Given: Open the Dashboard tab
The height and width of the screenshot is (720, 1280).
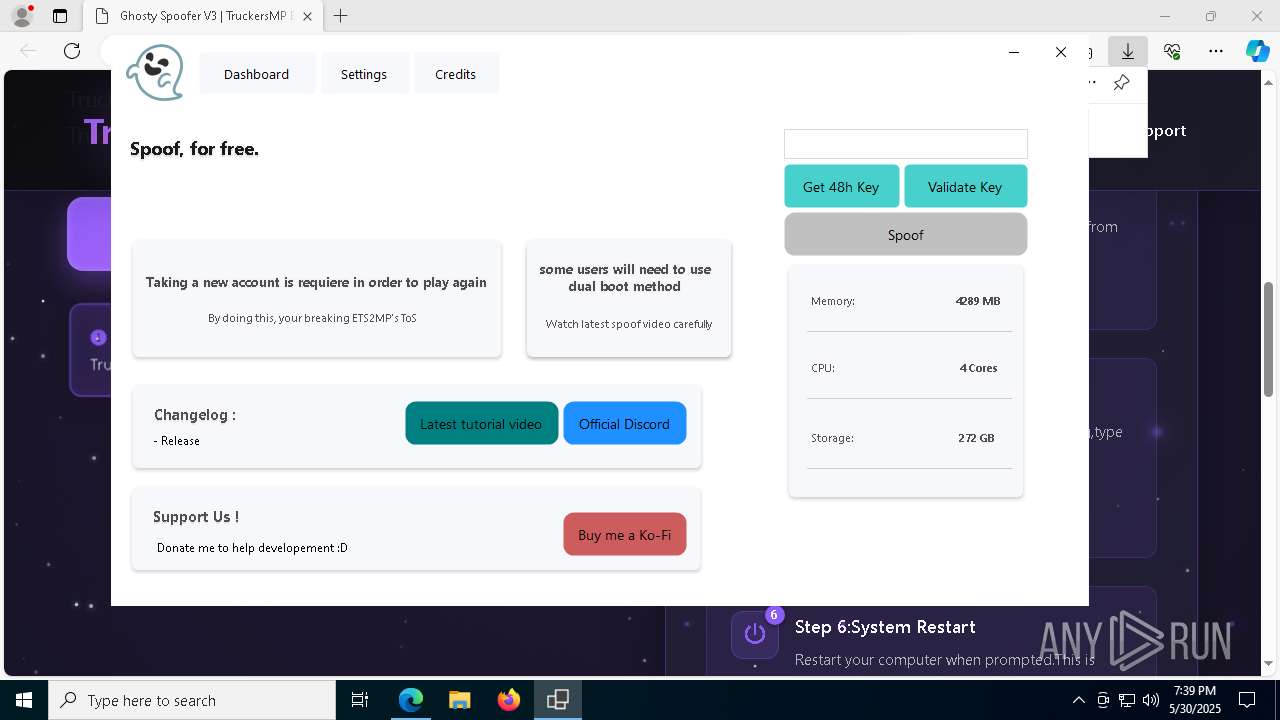Looking at the screenshot, I should tap(256, 74).
